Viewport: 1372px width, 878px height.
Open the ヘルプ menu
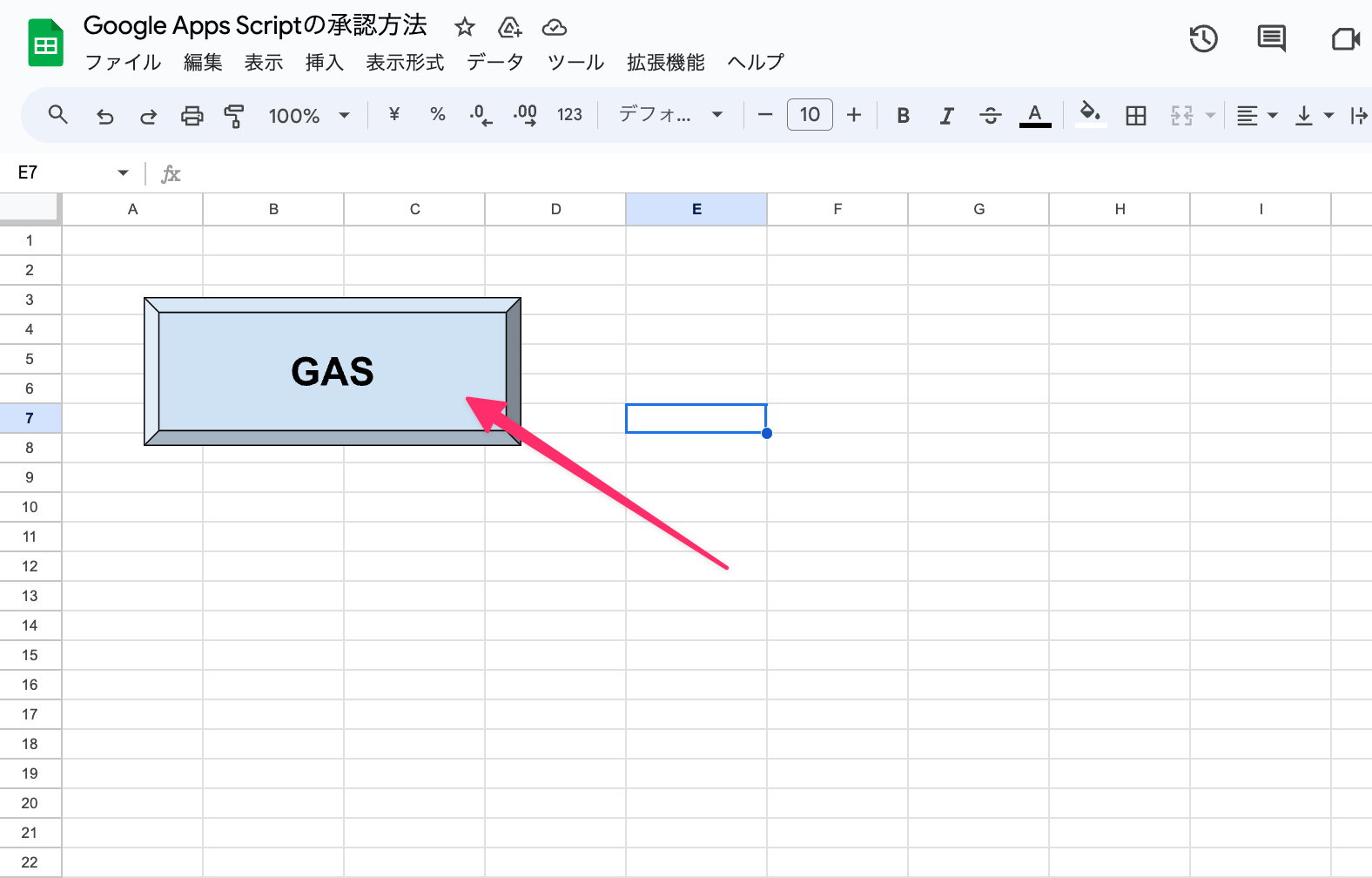(x=756, y=63)
